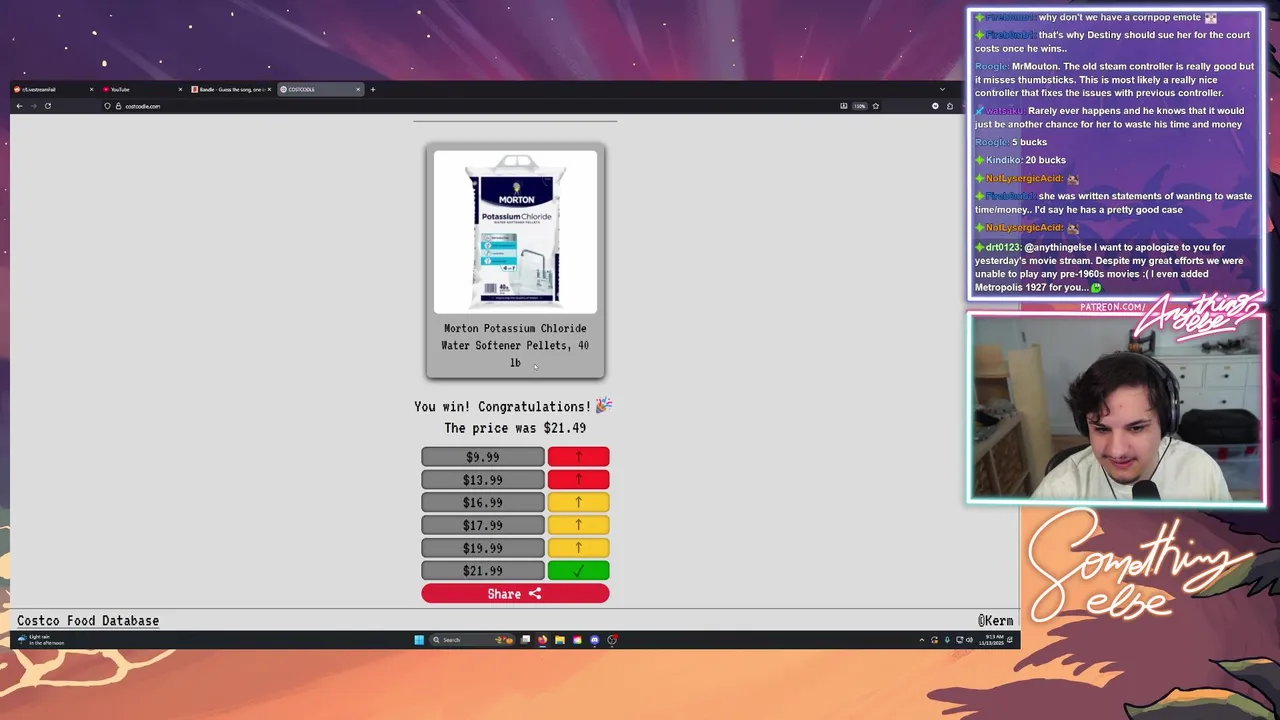Click the red up arrow beside $9.99
1280x720 pixels.
pyautogui.click(x=578, y=457)
